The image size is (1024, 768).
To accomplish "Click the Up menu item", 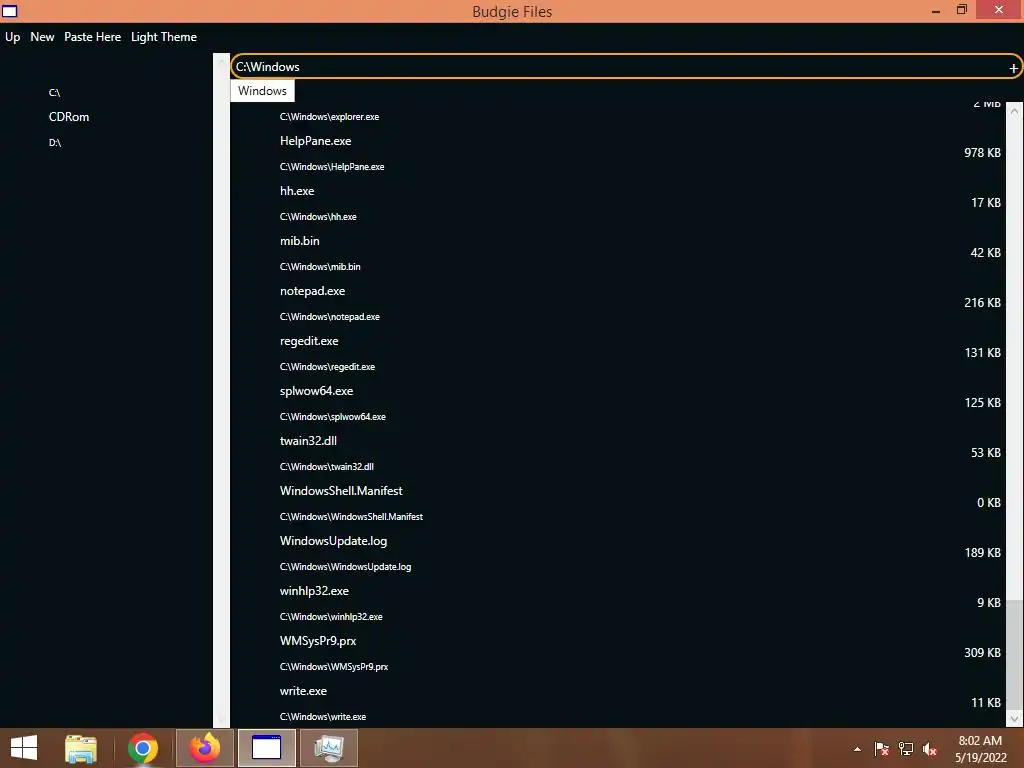I will click(x=12, y=37).
